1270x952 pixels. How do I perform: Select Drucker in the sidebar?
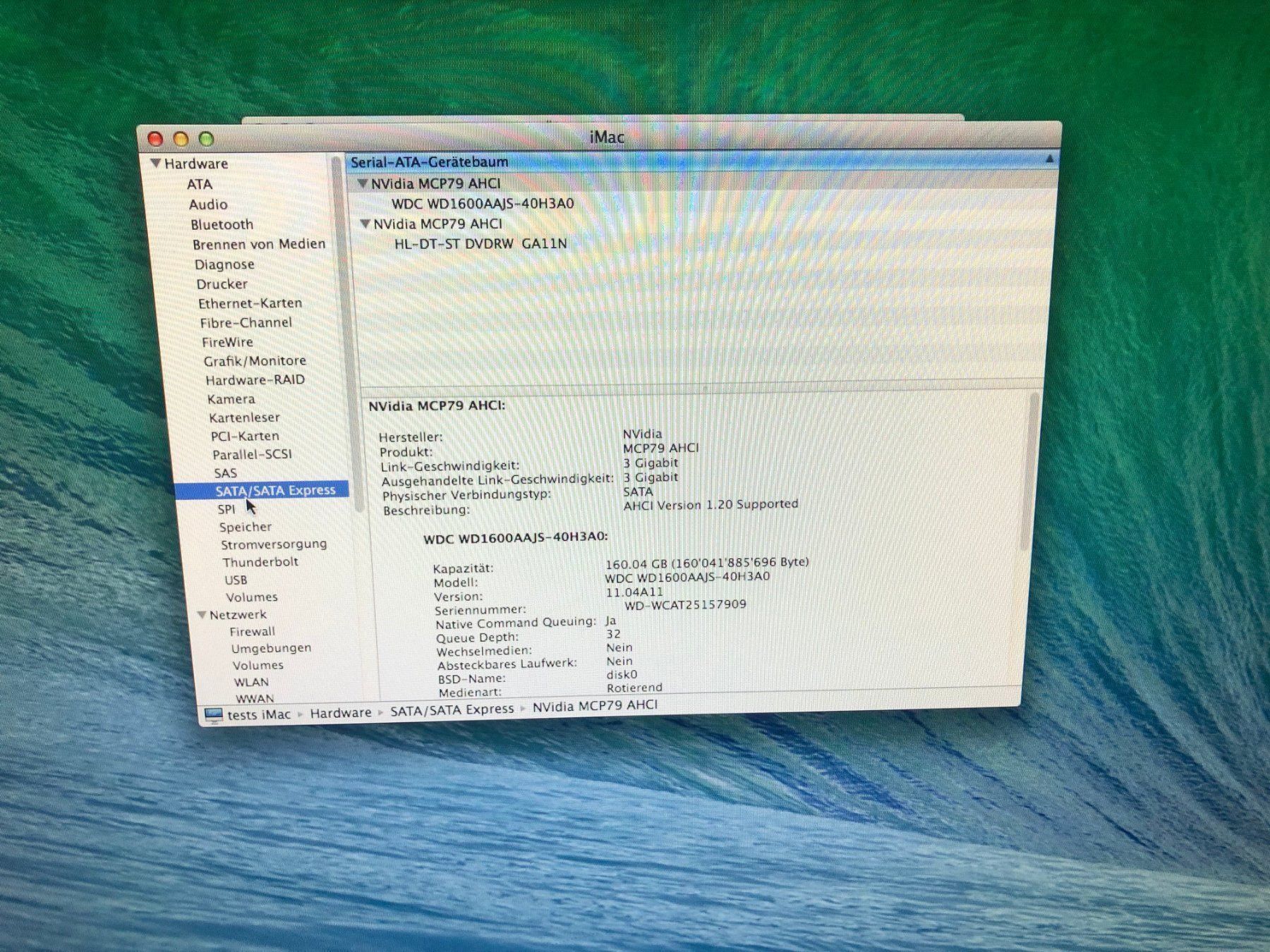pos(222,284)
